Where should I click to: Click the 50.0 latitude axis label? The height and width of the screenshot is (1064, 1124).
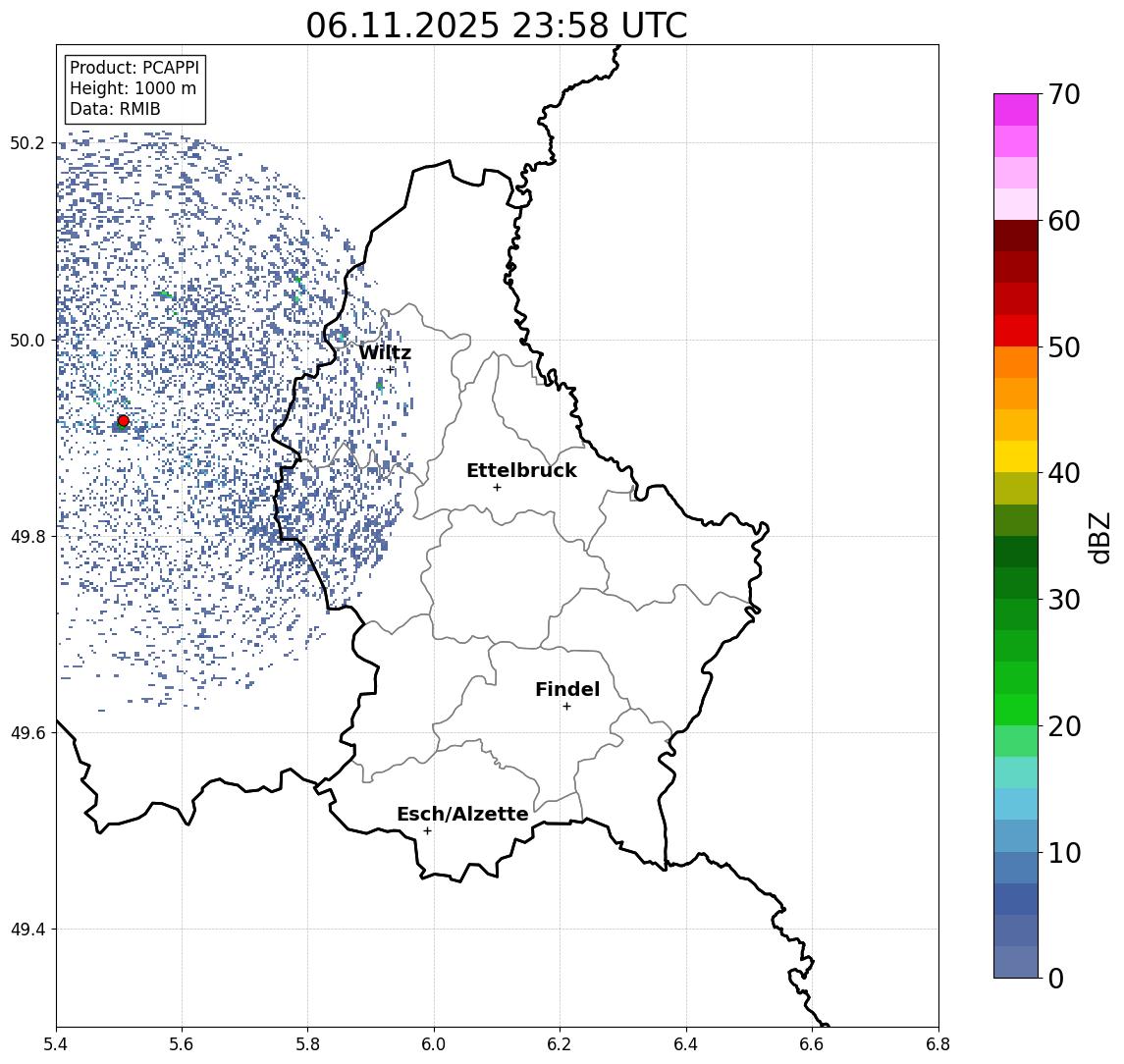[x=27, y=340]
